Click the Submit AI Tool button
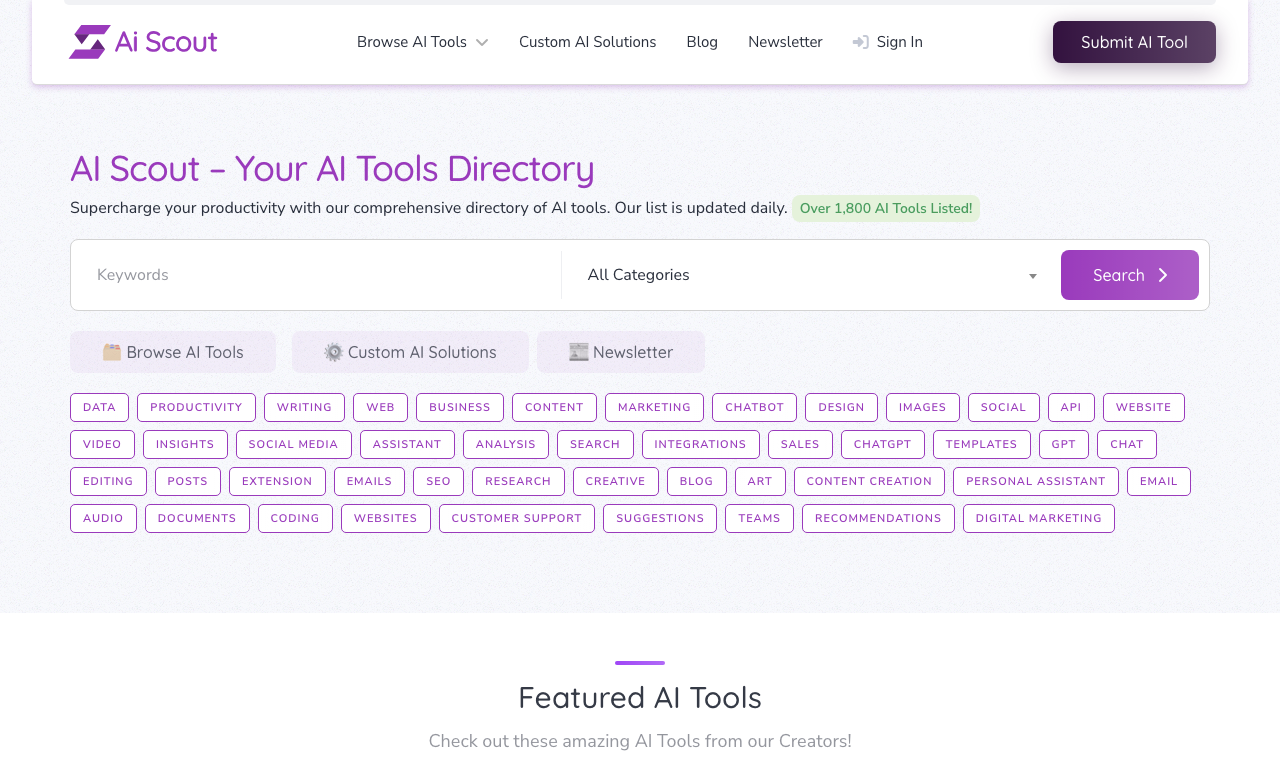This screenshot has height=768, width=1280. [1134, 42]
